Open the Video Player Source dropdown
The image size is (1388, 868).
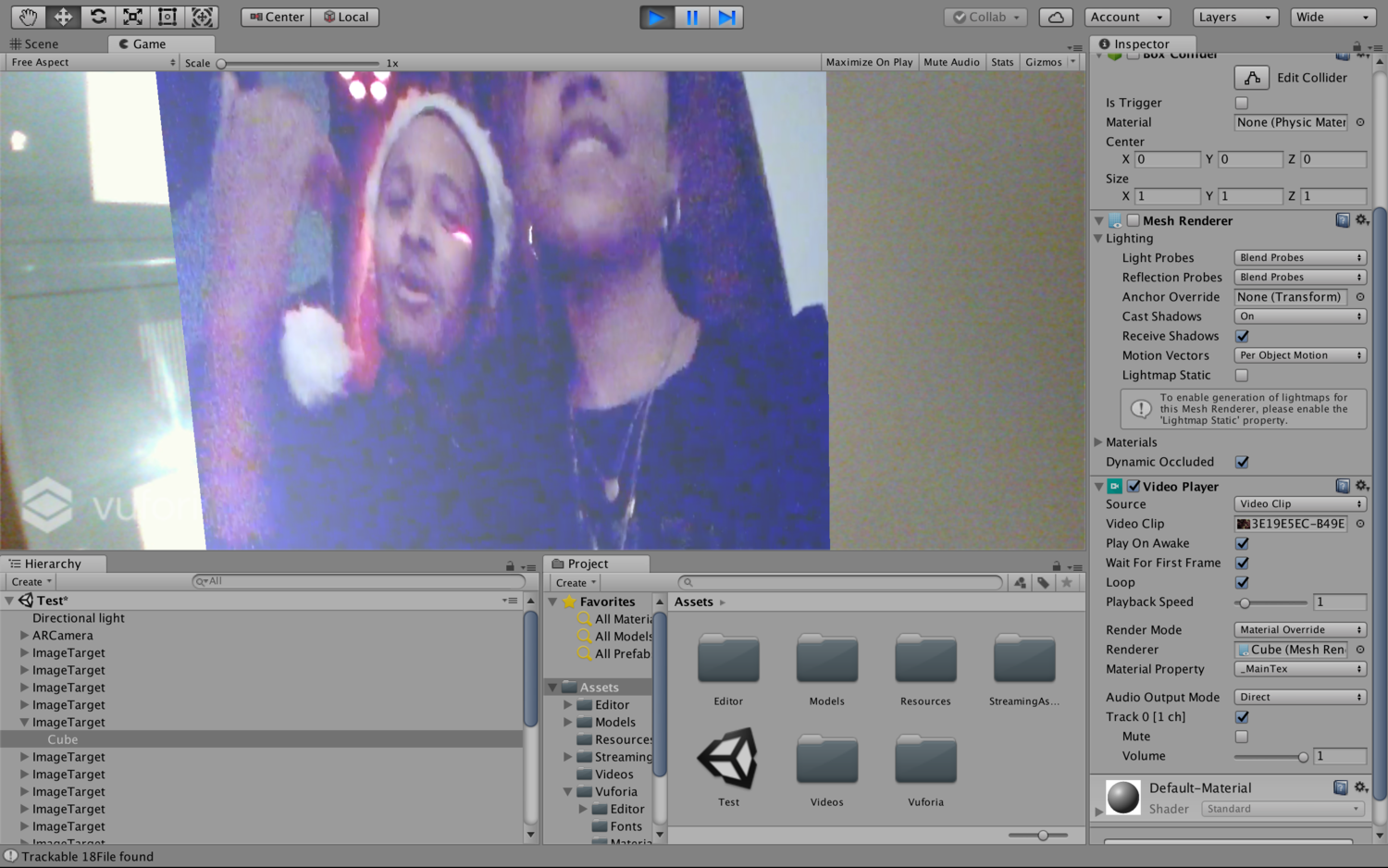tap(1300, 504)
